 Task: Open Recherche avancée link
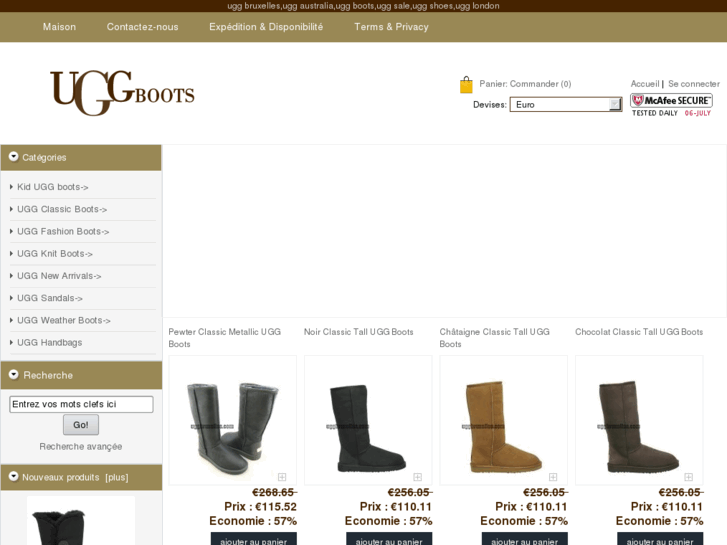tap(81, 446)
